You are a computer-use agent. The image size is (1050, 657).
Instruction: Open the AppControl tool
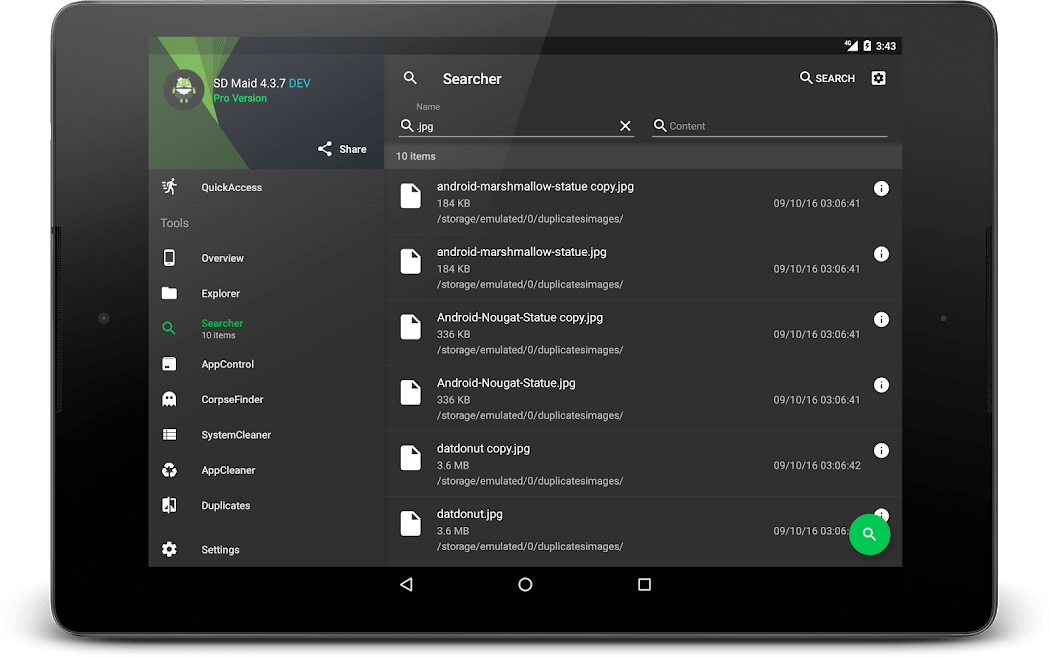pos(226,364)
